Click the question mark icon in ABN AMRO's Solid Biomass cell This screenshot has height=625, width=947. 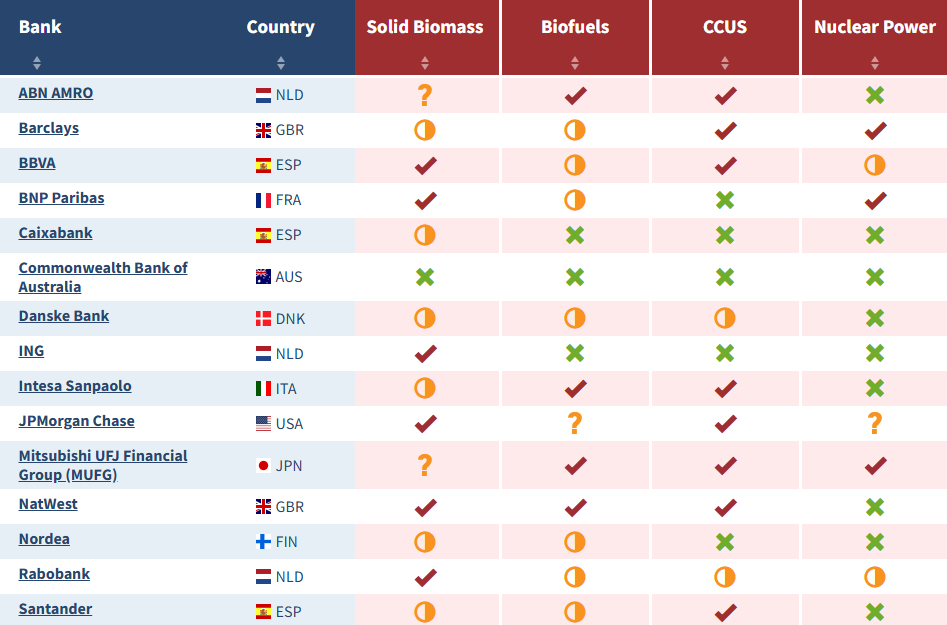(x=425, y=95)
